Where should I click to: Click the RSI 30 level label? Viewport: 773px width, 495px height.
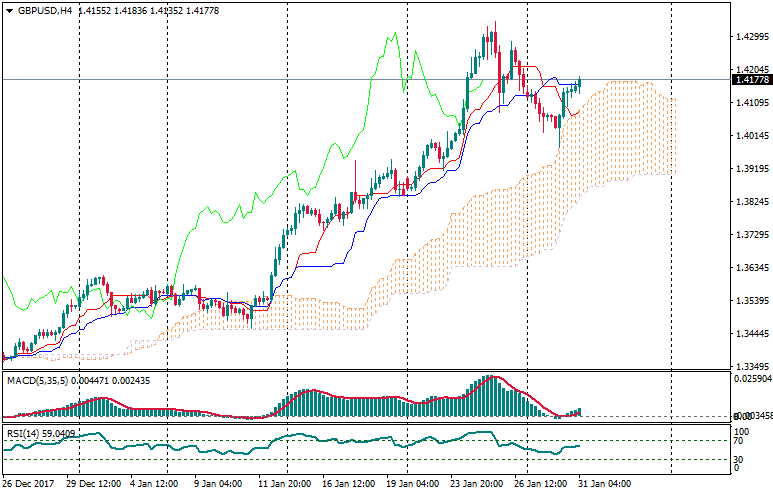(739, 458)
